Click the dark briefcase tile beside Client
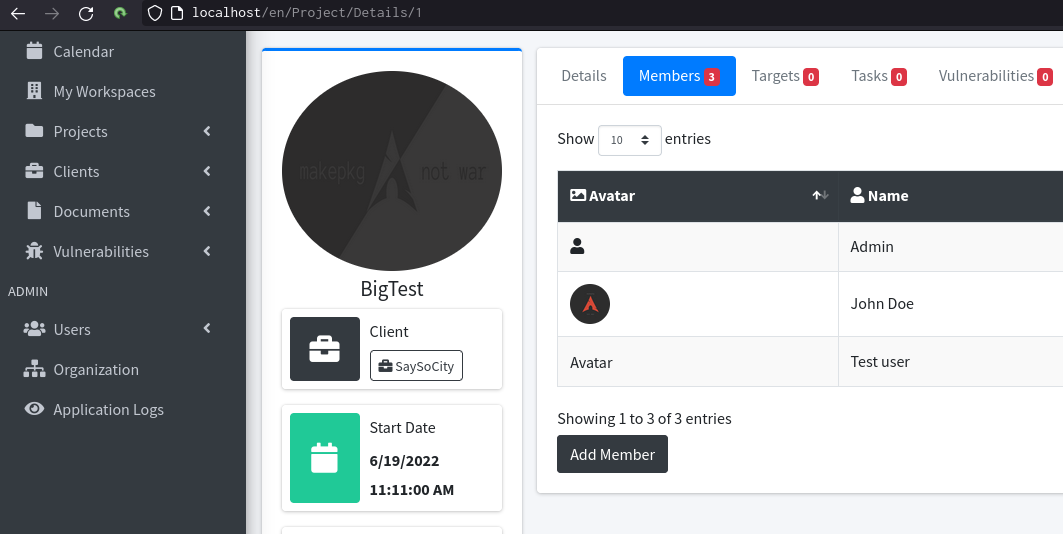This screenshot has width=1063, height=534. (325, 349)
